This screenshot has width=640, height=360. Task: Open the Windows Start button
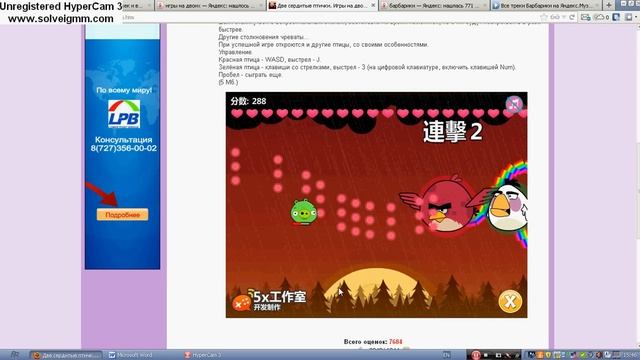(15, 355)
